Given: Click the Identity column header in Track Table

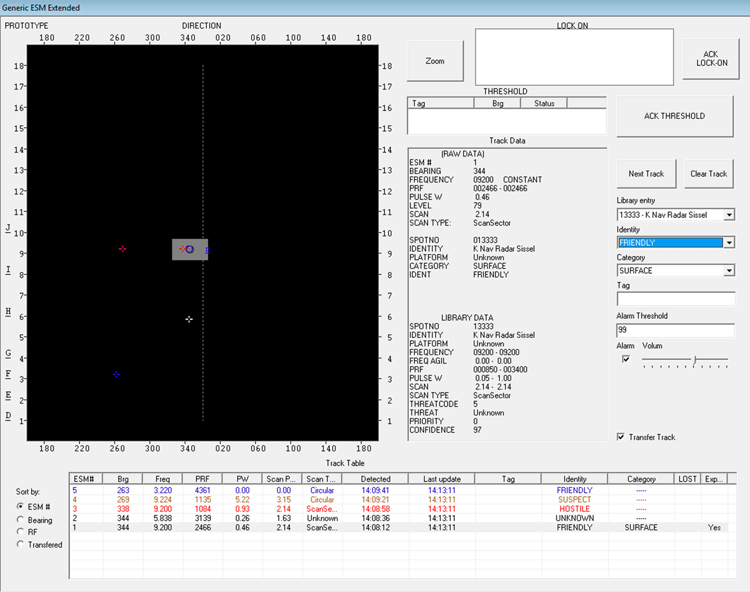Looking at the screenshot, I should pos(575,479).
